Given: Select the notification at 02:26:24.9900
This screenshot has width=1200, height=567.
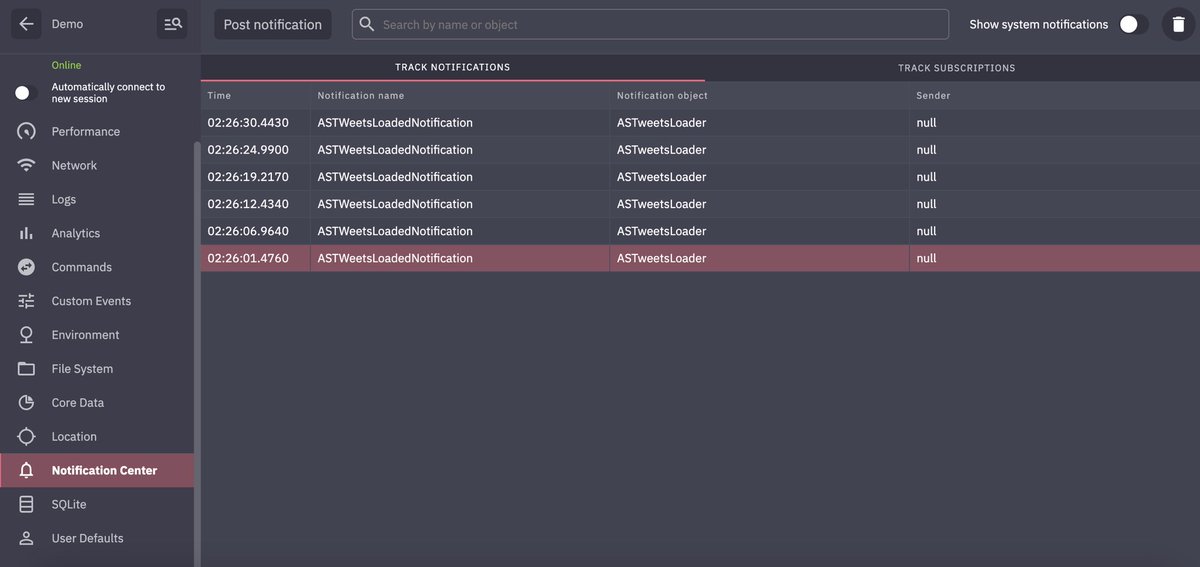Looking at the screenshot, I should tap(700, 150).
